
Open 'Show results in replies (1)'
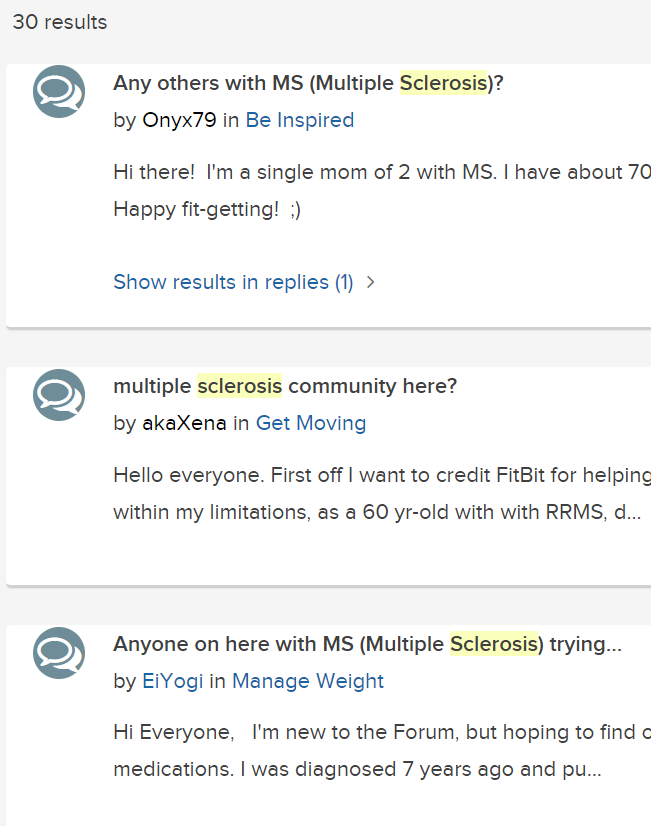[233, 282]
